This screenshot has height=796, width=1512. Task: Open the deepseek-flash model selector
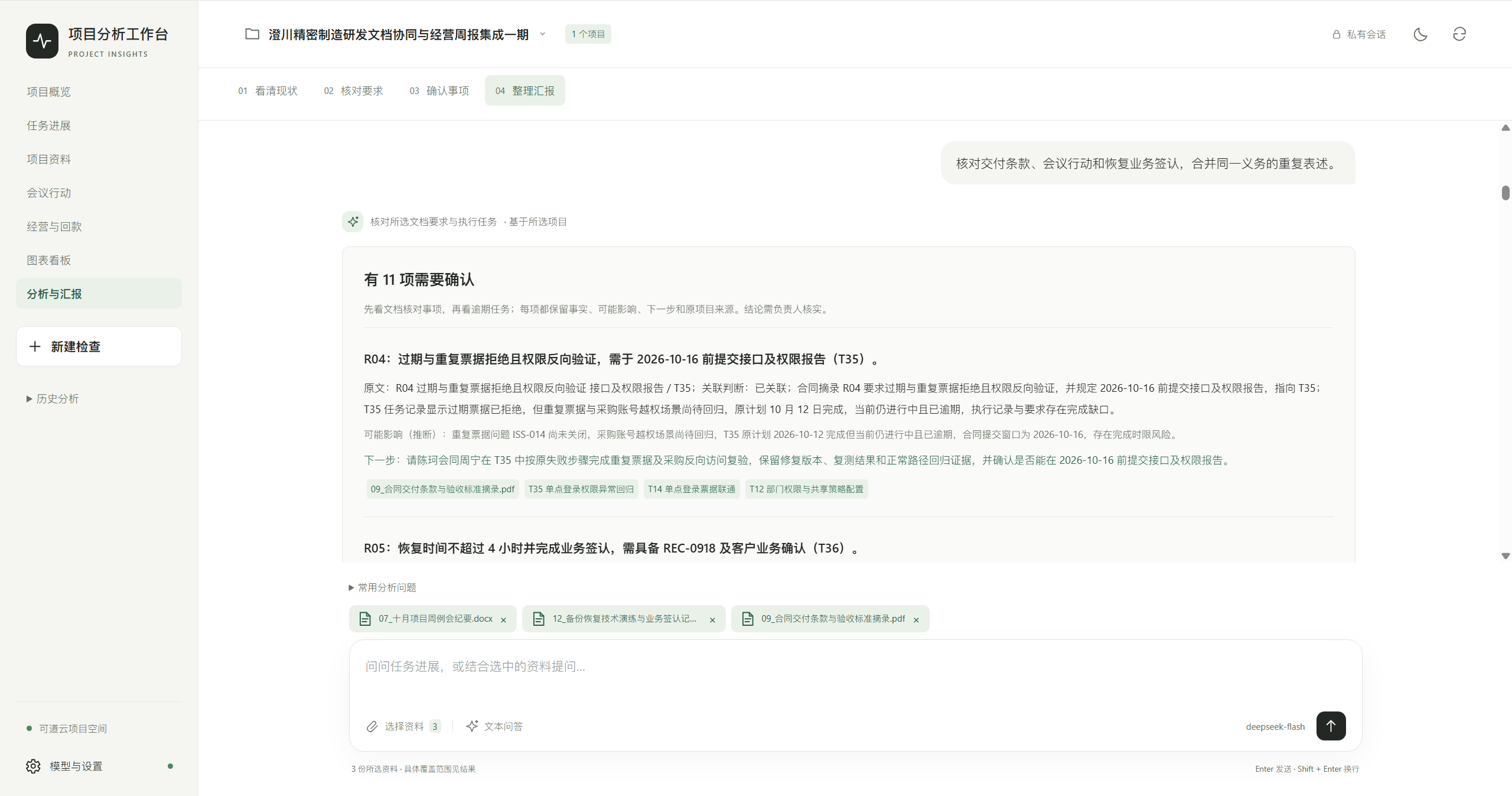point(1275,726)
